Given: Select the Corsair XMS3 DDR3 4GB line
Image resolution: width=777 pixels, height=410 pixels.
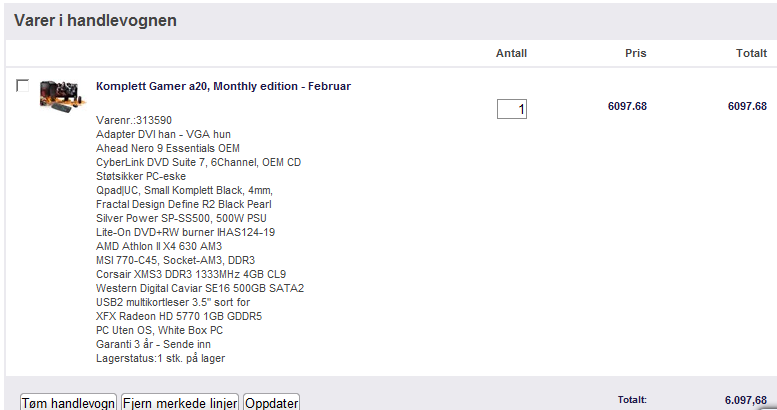Looking at the screenshot, I should 191,274.
